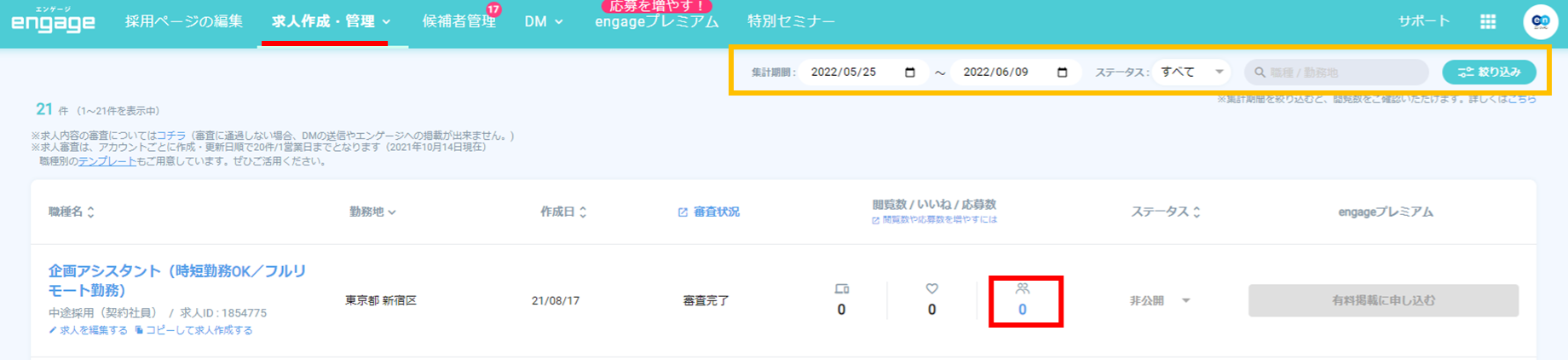The image size is (1568, 360).
Task: Click 有料掲載に申し込む button
Action: coord(1384,300)
